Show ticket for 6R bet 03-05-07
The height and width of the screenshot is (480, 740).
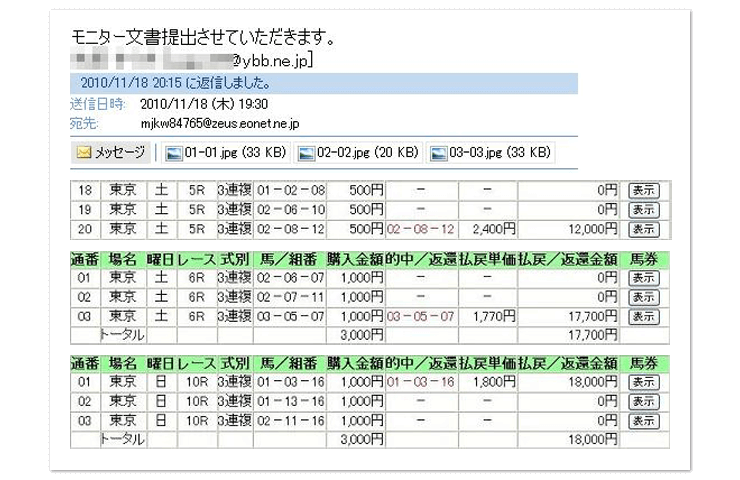pos(643,317)
